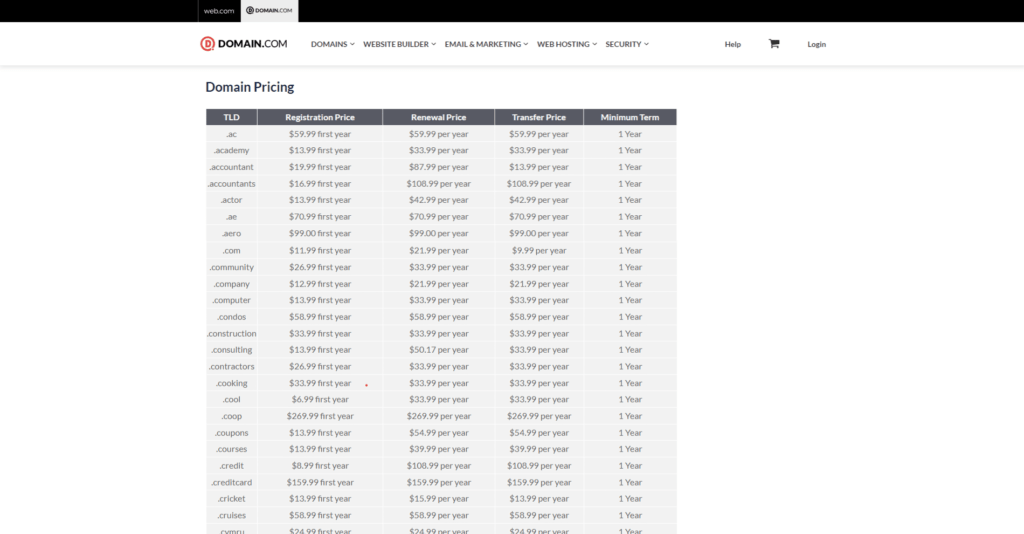Select the .coop TLD cell
Screen dimensions: 1024x534
click(x=232, y=416)
